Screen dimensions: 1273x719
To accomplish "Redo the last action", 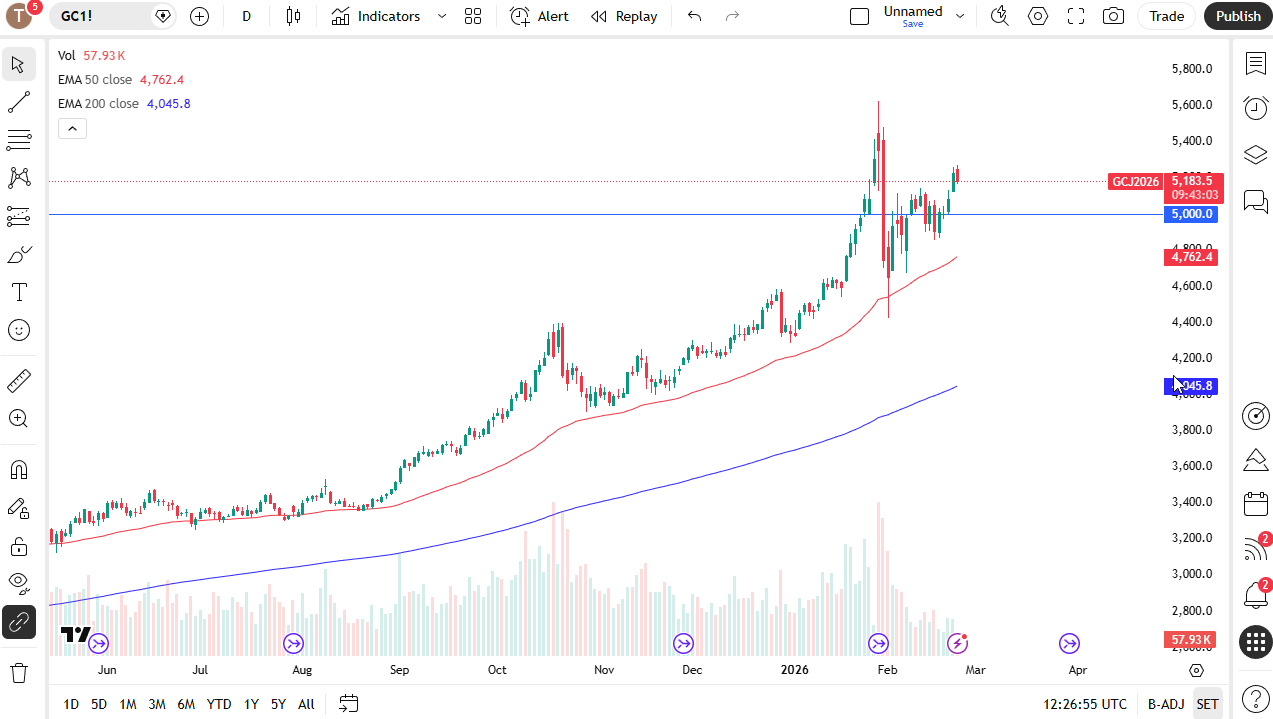I will pos(732,16).
